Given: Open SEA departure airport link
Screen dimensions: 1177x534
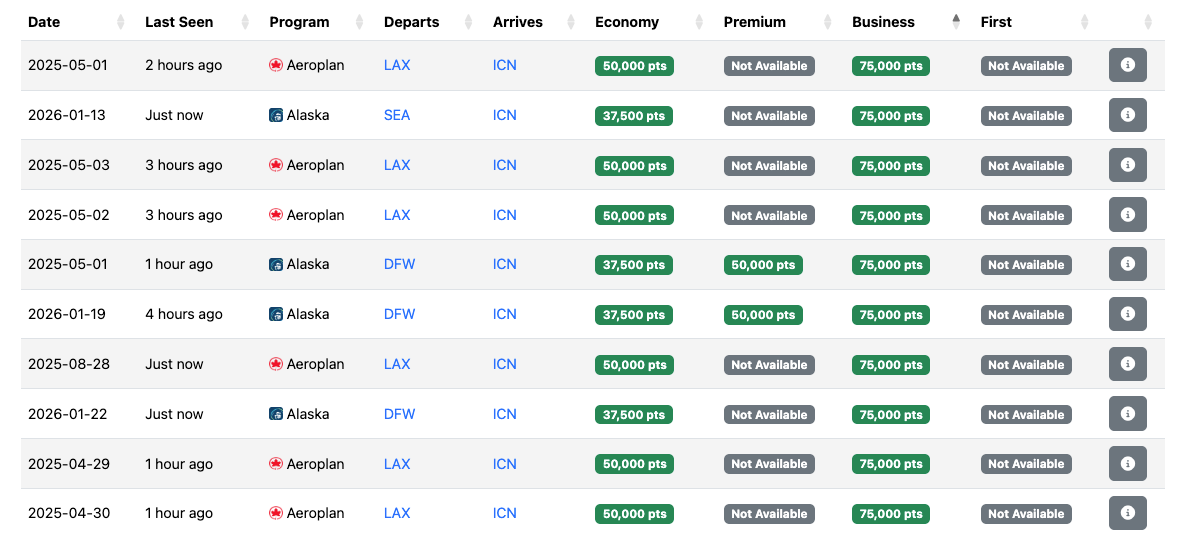Looking at the screenshot, I should 397,115.
